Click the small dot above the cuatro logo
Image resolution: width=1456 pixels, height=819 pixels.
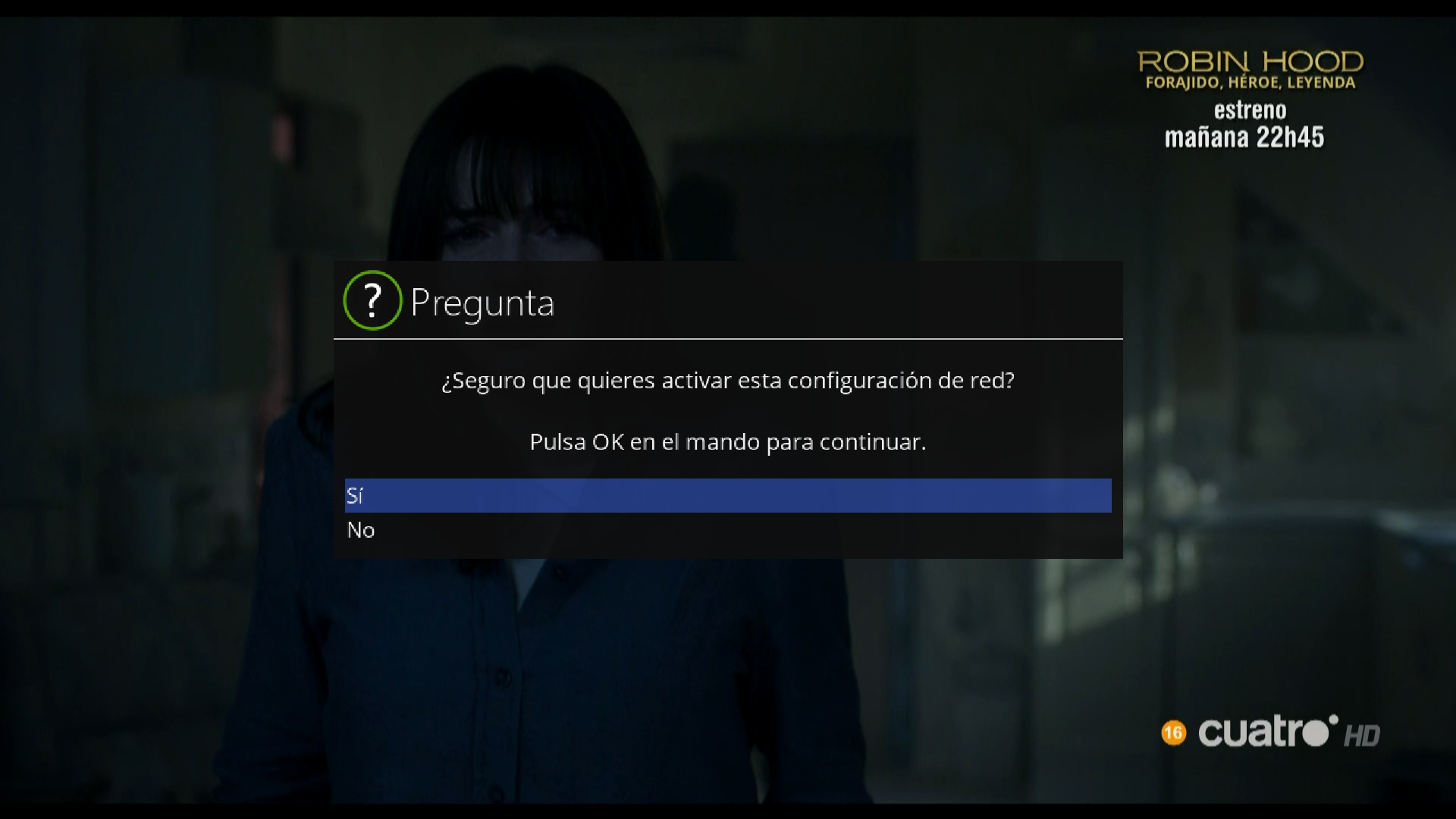click(1333, 719)
